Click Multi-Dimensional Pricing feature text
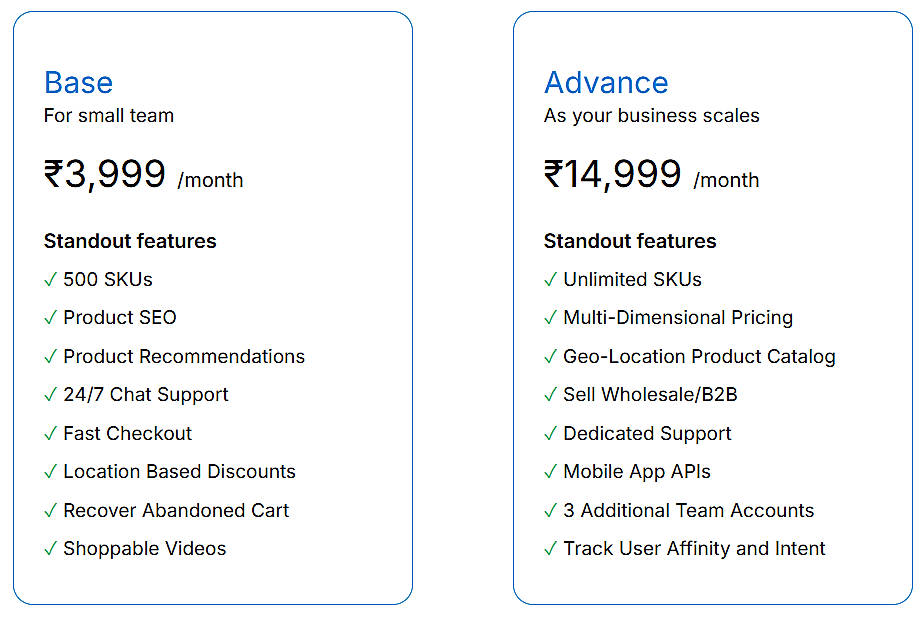The image size is (924, 618). point(678,318)
